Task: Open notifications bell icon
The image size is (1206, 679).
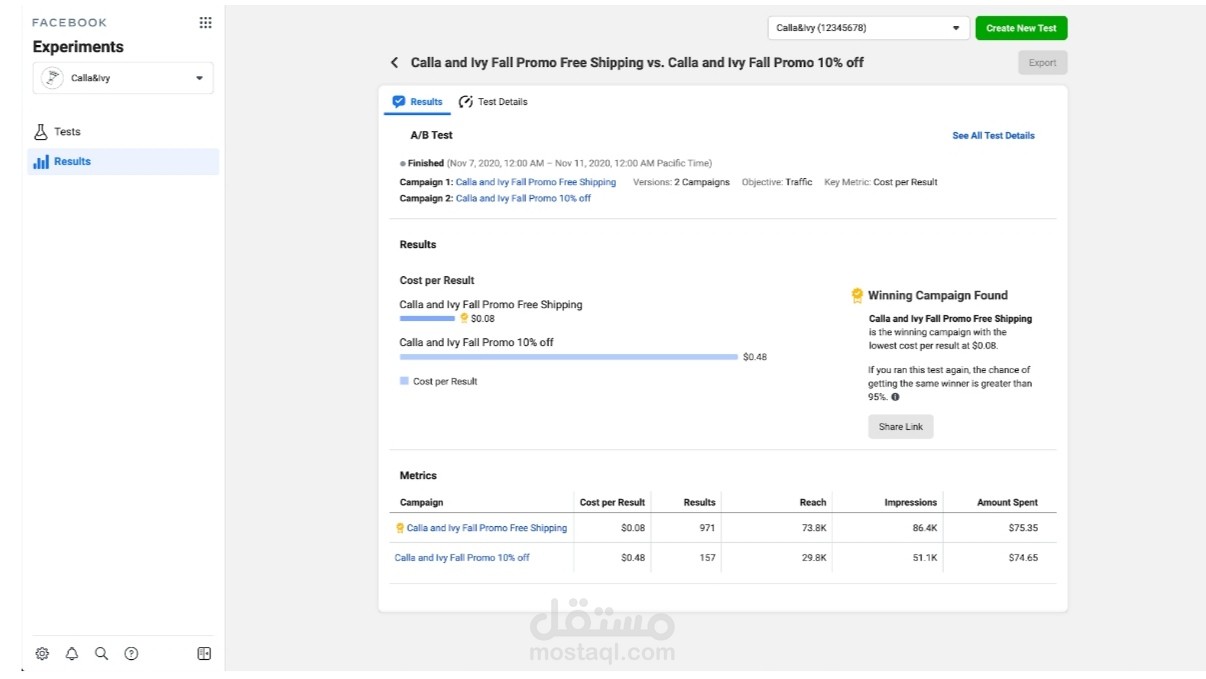Action: pos(72,654)
